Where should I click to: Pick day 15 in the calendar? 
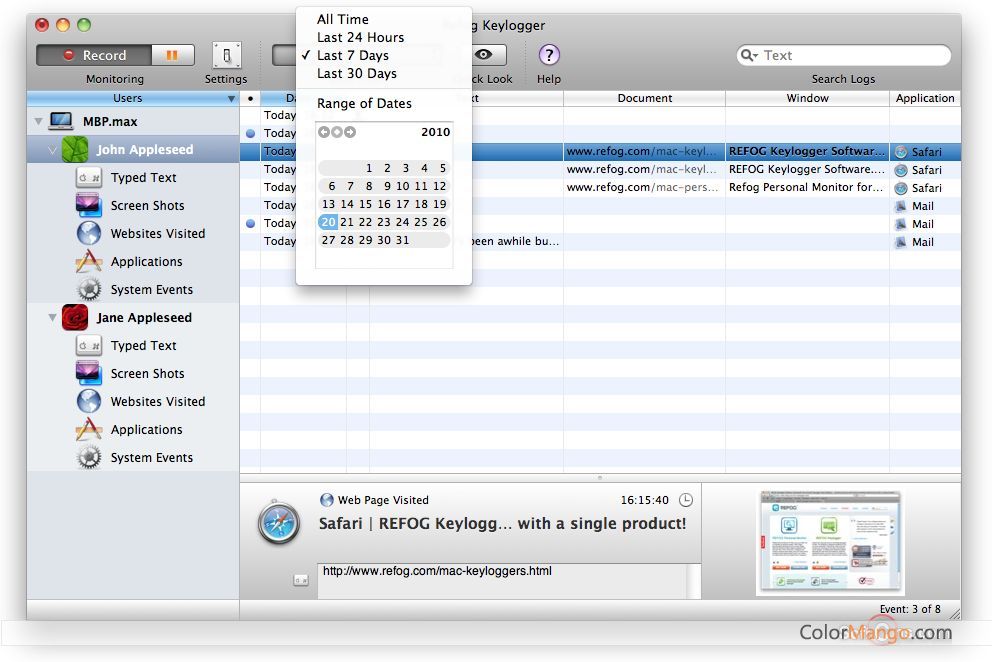(366, 204)
